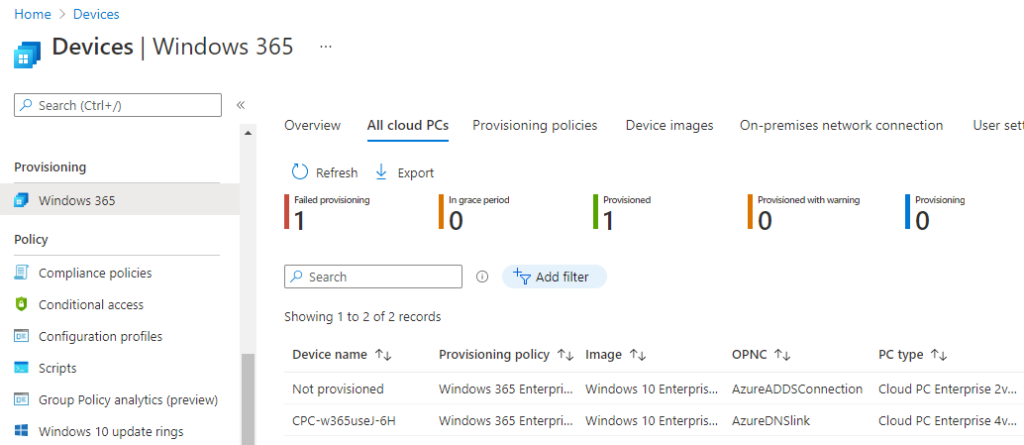
Task: Go to Home breadcrumb link
Action: tap(33, 14)
